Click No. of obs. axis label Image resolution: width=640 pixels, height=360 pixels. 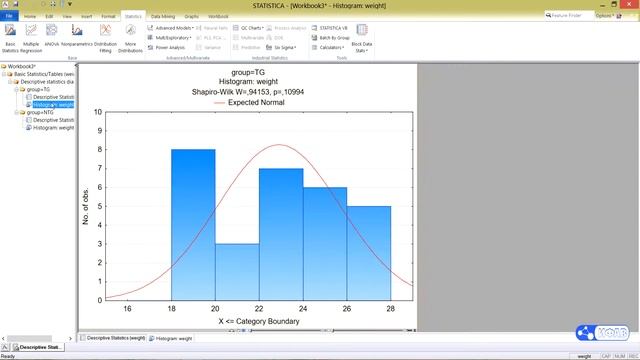coord(85,206)
